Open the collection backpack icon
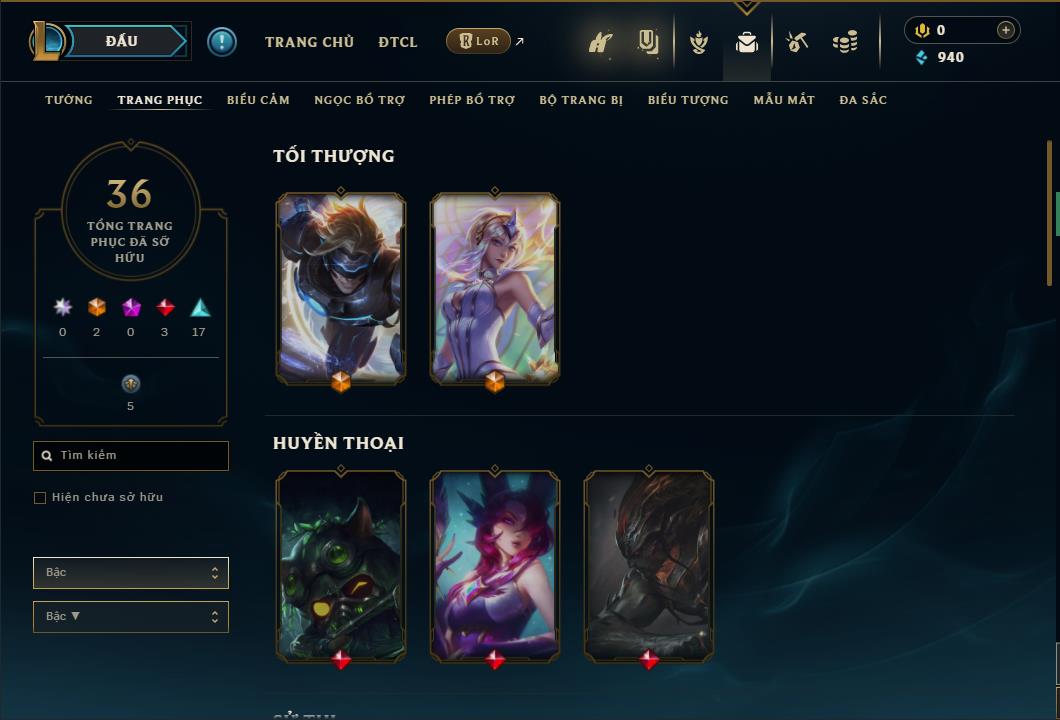This screenshot has height=720, width=1060. point(747,43)
